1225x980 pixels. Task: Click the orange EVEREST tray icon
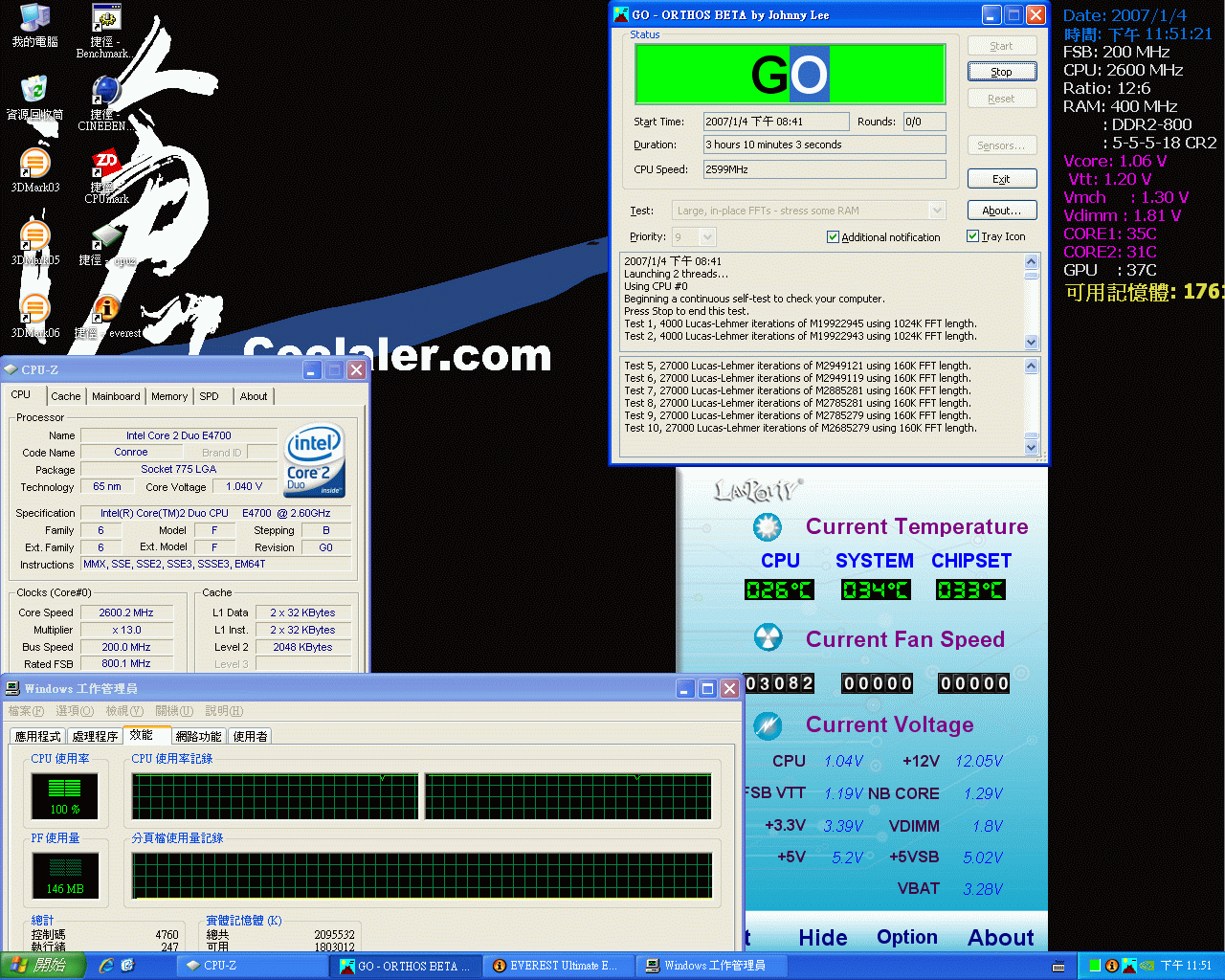click(x=1111, y=966)
